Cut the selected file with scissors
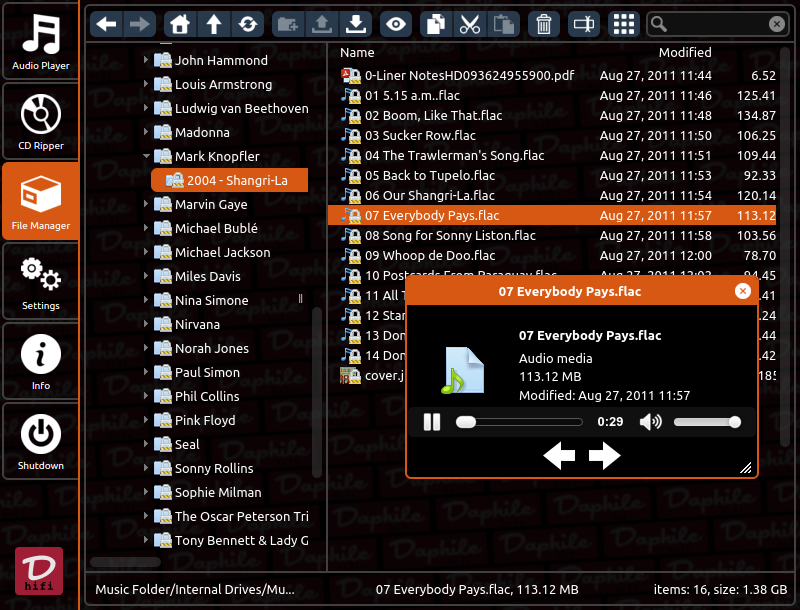 pos(469,24)
